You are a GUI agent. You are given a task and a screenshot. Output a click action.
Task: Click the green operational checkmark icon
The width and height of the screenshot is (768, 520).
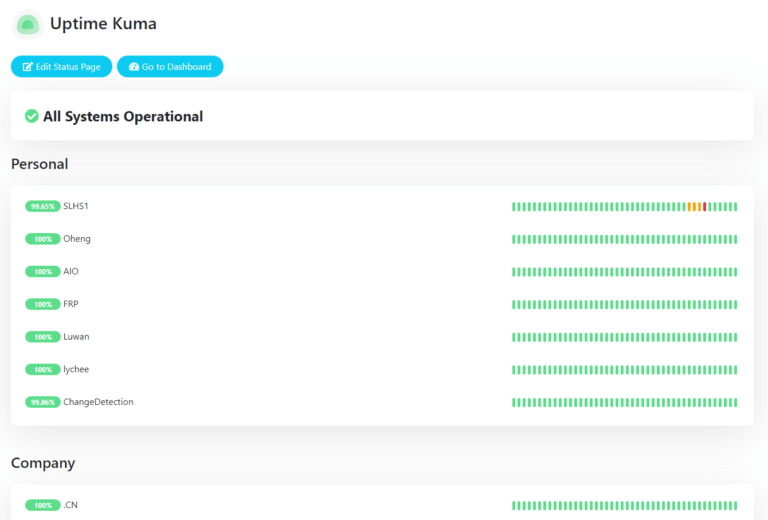(x=32, y=116)
